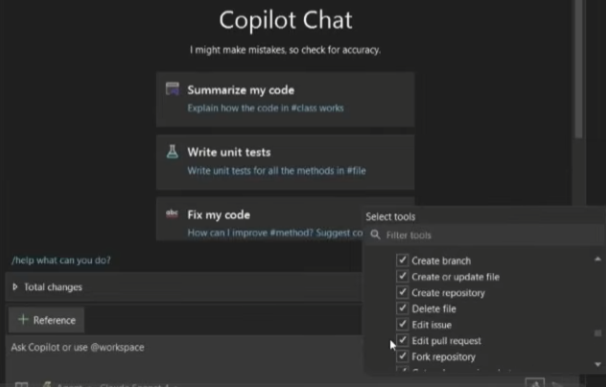Click the plus icon on the Reference button
Viewport: 606px width, 387px height.
click(23, 319)
